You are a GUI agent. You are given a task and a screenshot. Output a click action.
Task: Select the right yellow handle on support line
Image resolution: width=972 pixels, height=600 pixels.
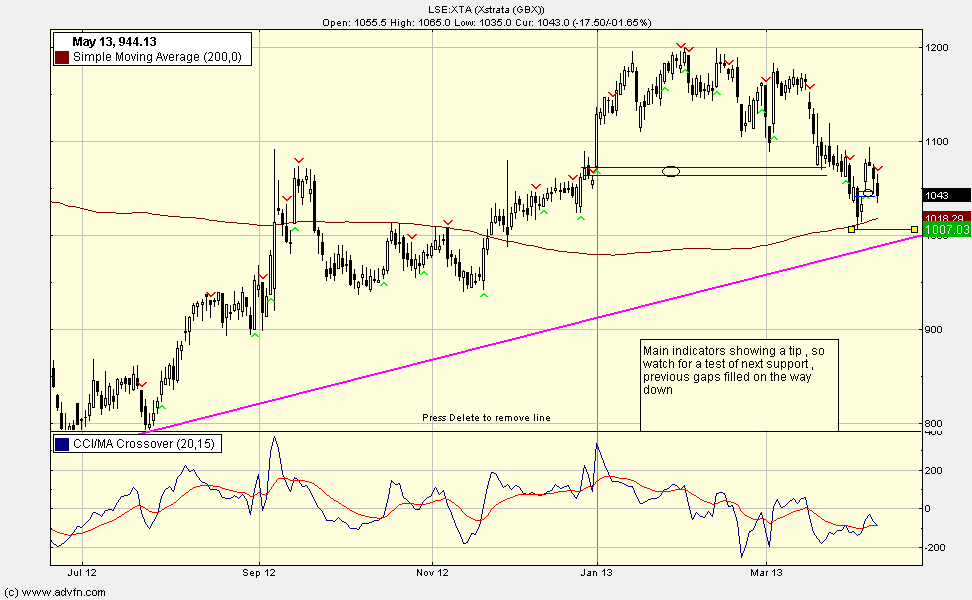[x=914, y=230]
